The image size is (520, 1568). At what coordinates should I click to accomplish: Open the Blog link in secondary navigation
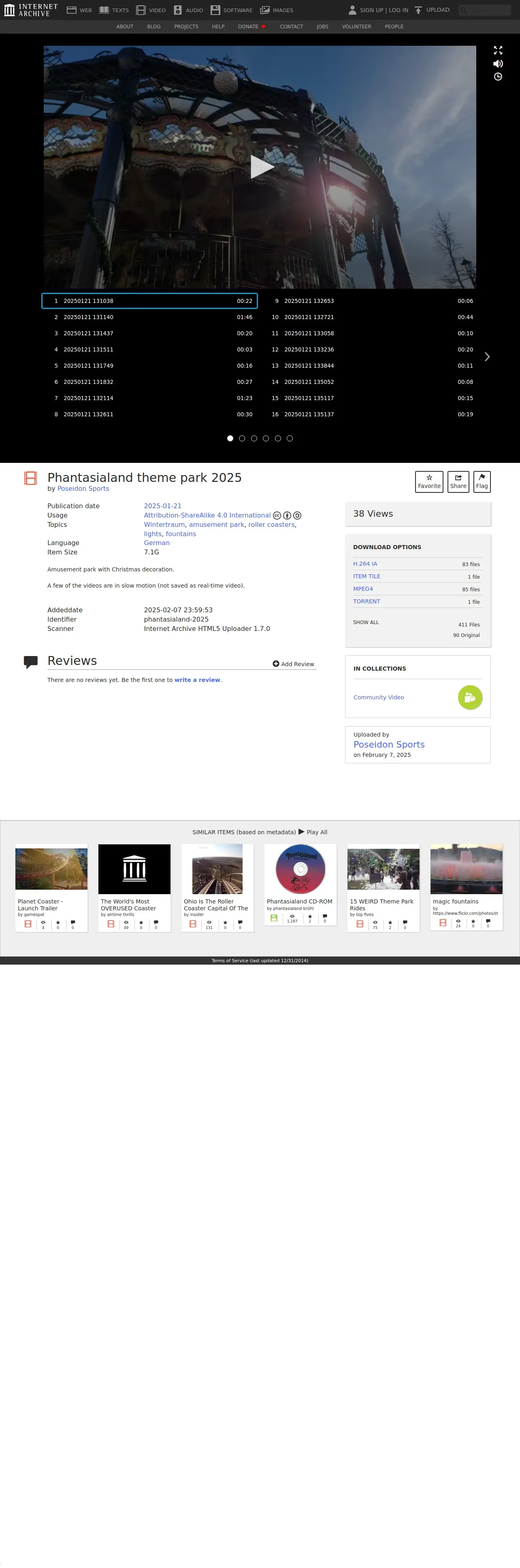pyautogui.click(x=153, y=27)
